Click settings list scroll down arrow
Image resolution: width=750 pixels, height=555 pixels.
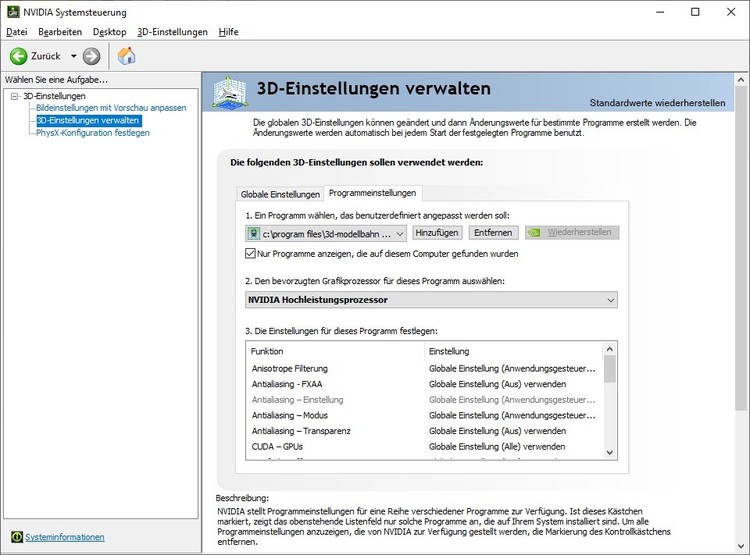coord(609,452)
